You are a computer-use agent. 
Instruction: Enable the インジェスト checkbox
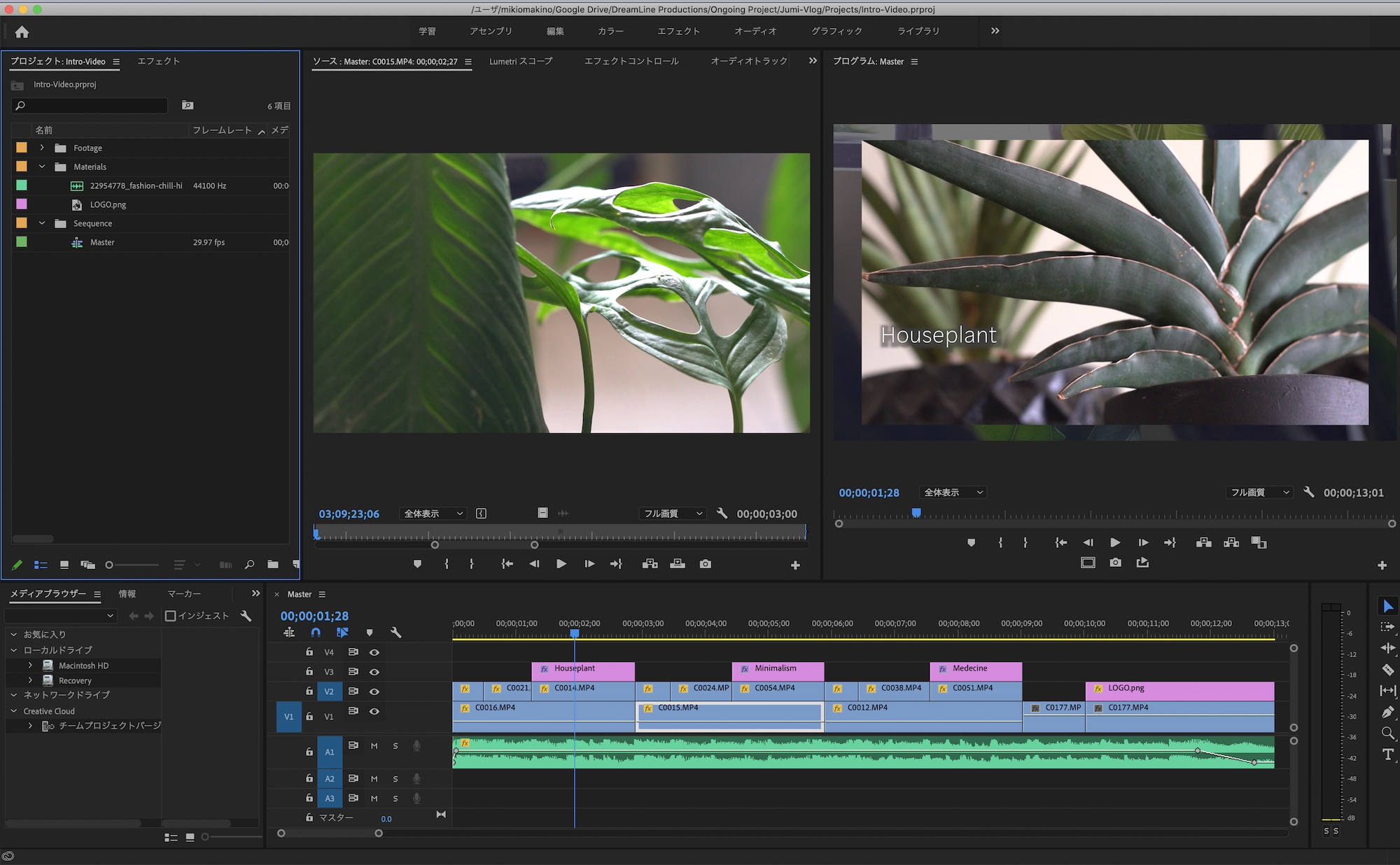pos(170,616)
